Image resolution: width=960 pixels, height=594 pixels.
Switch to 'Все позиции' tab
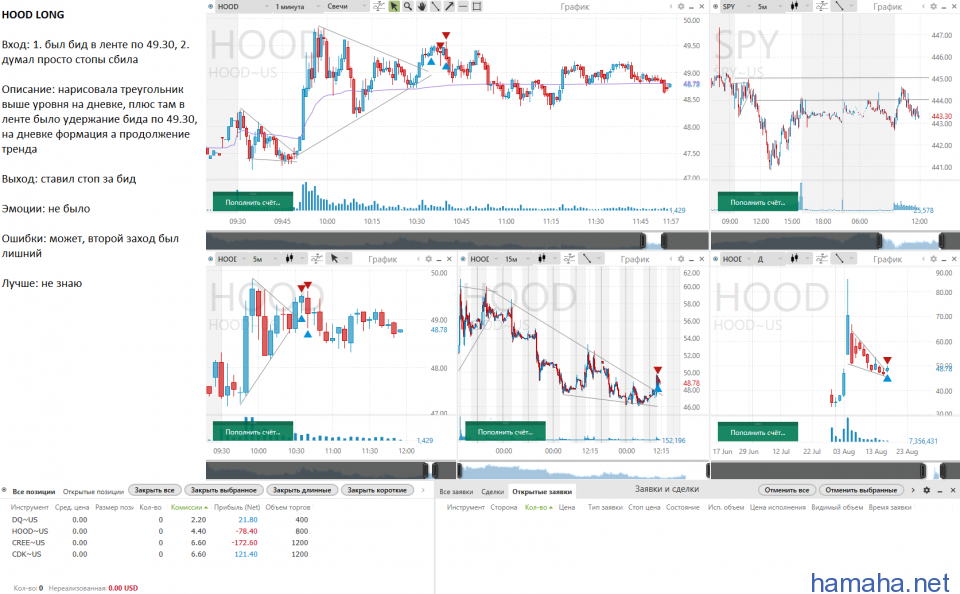pyautogui.click(x=34, y=491)
